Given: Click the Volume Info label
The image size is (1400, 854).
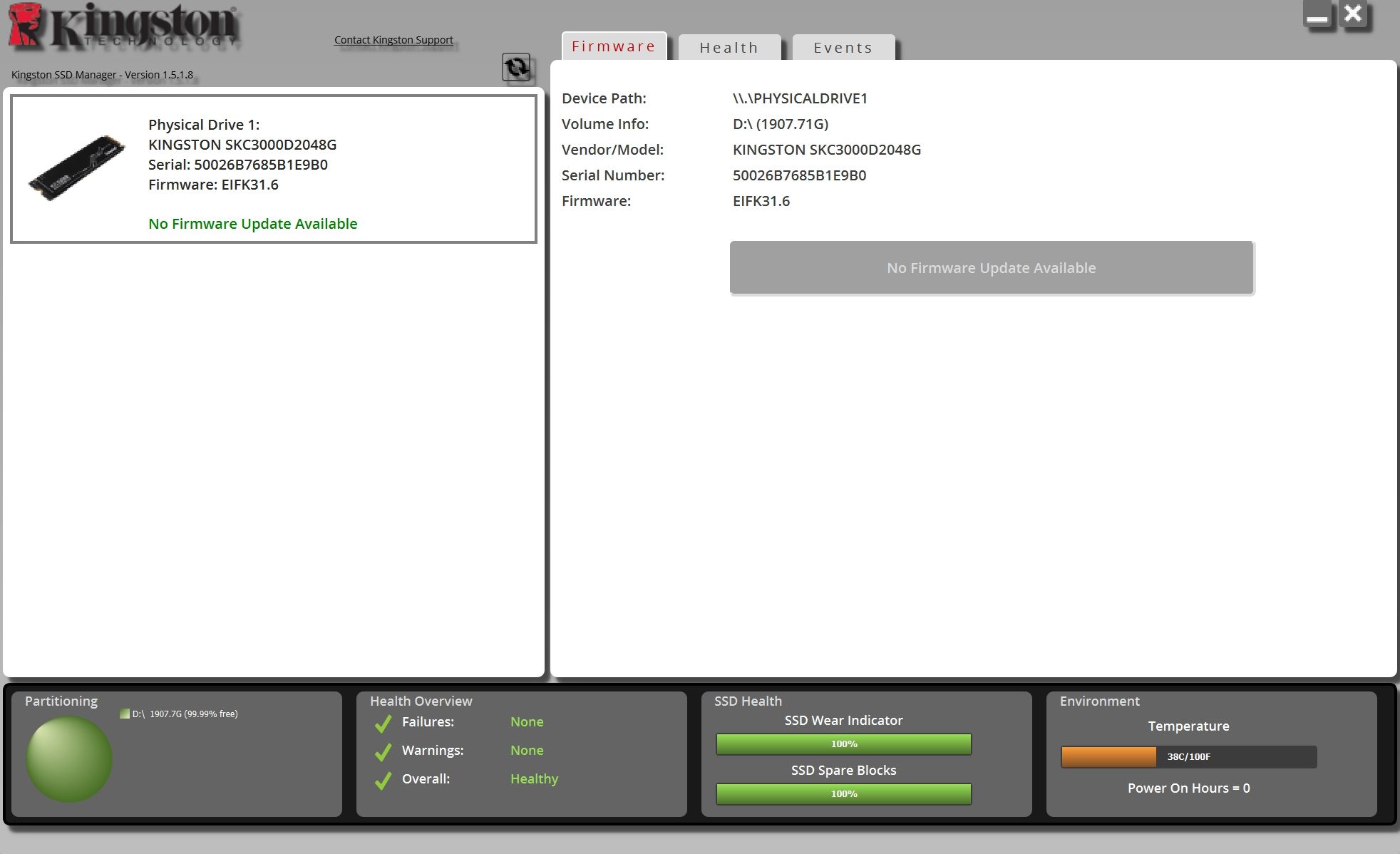Looking at the screenshot, I should (605, 124).
